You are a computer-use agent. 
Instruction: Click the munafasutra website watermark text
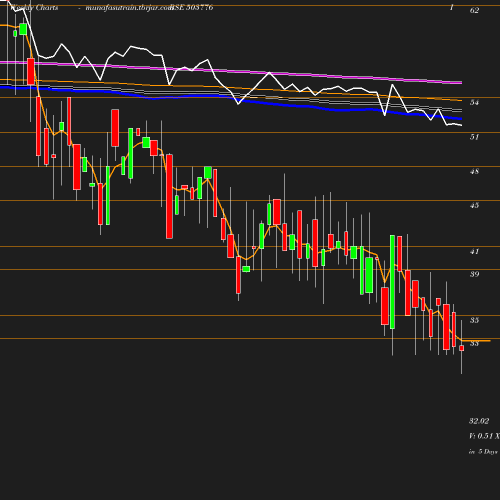128,8
